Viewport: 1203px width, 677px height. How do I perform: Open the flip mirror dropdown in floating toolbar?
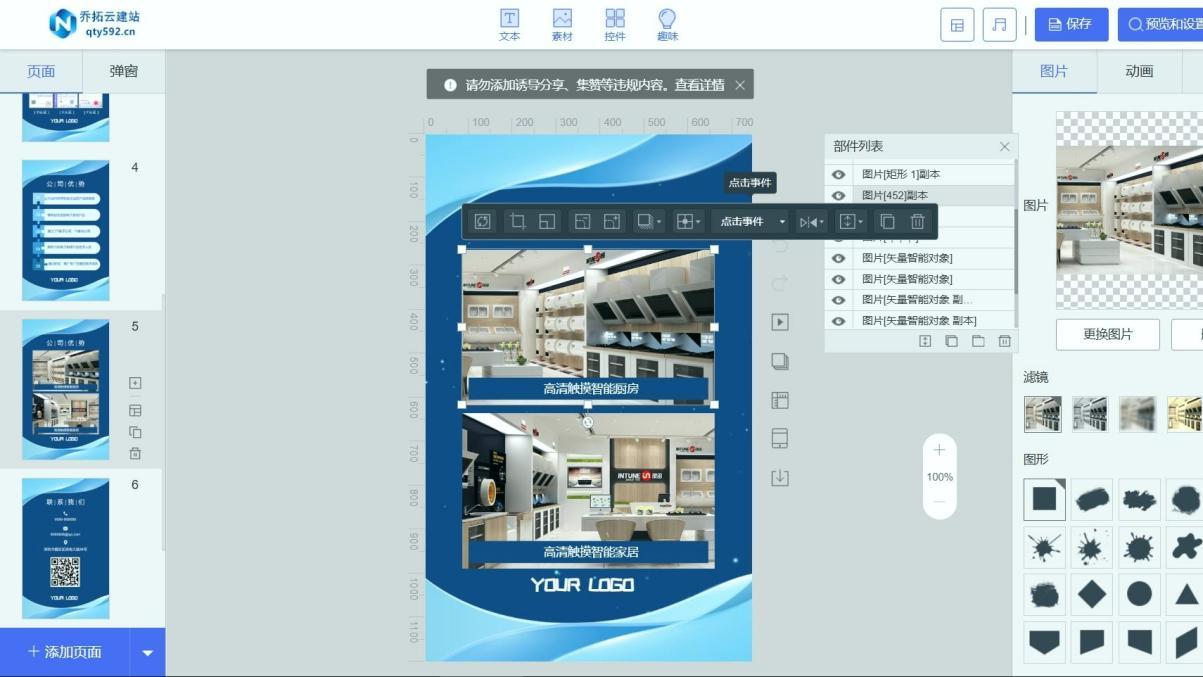tap(812, 221)
